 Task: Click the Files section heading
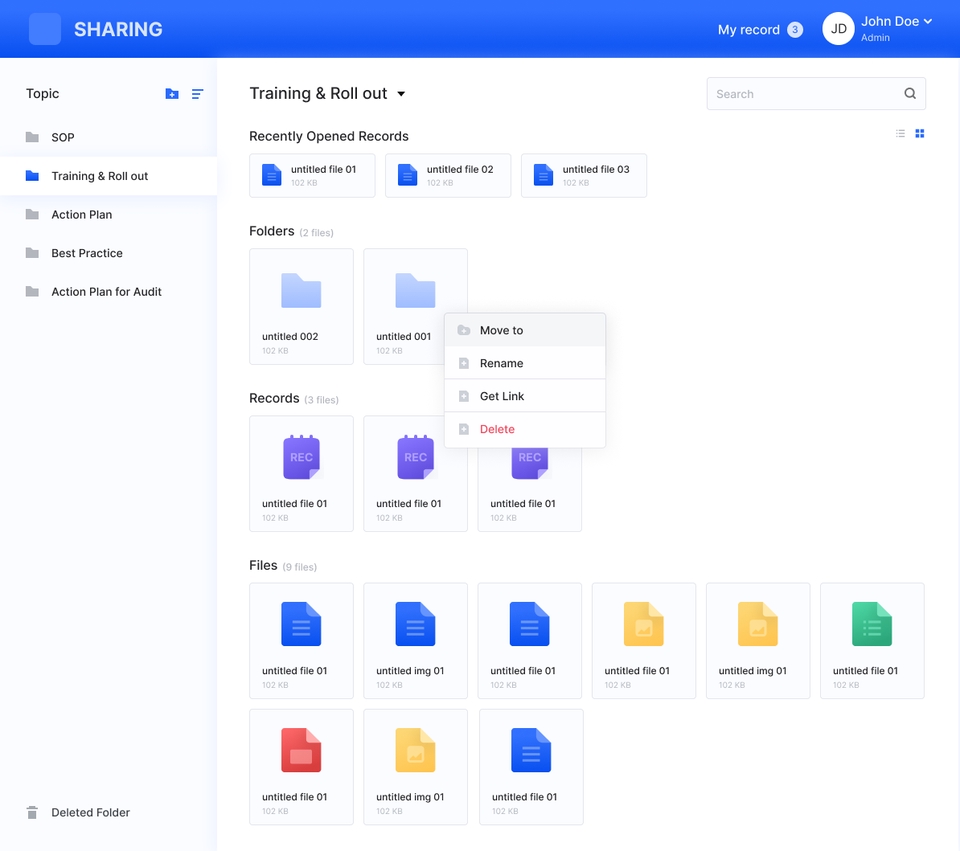(263, 565)
